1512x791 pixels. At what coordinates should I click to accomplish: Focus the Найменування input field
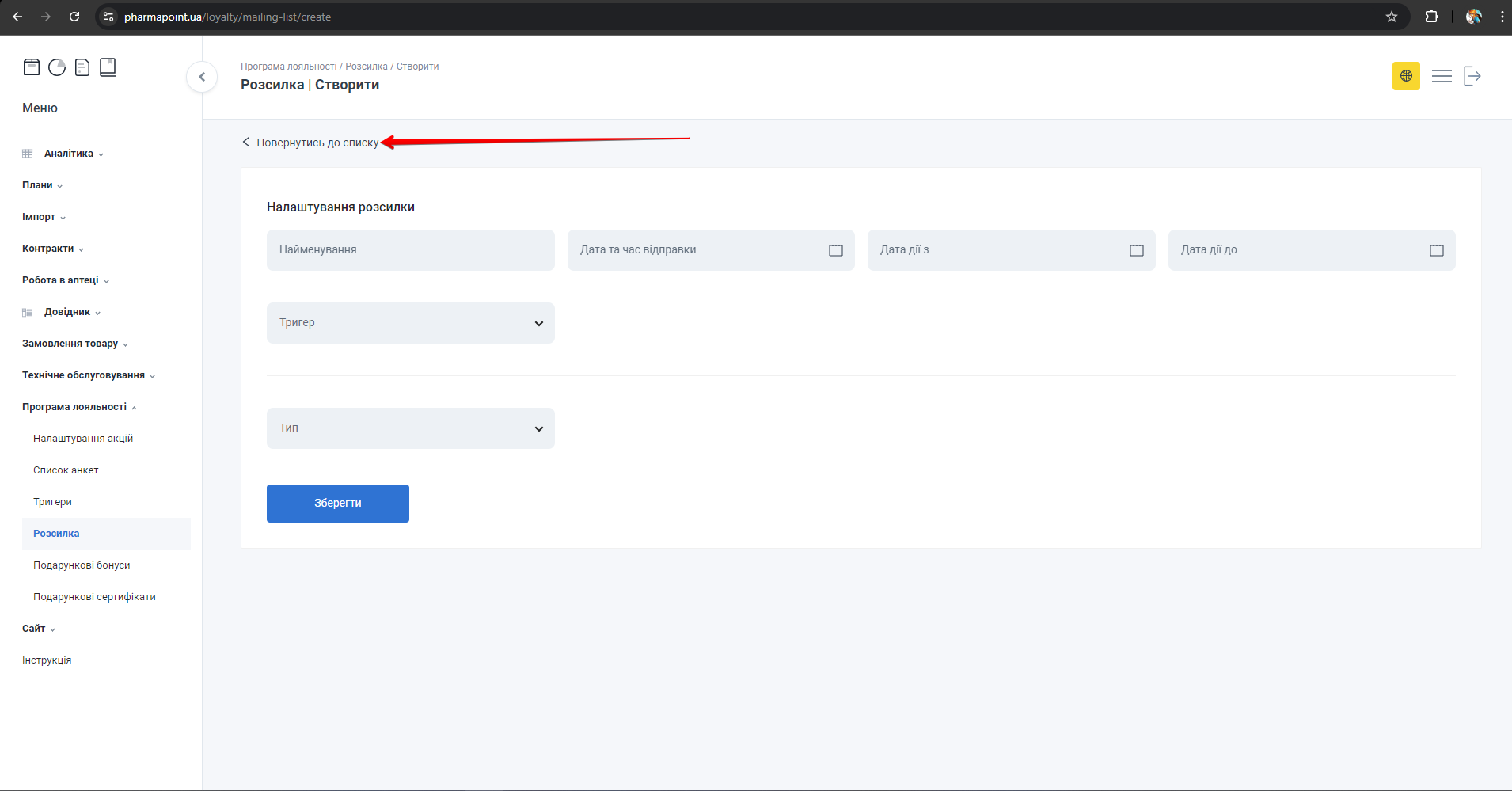click(410, 250)
